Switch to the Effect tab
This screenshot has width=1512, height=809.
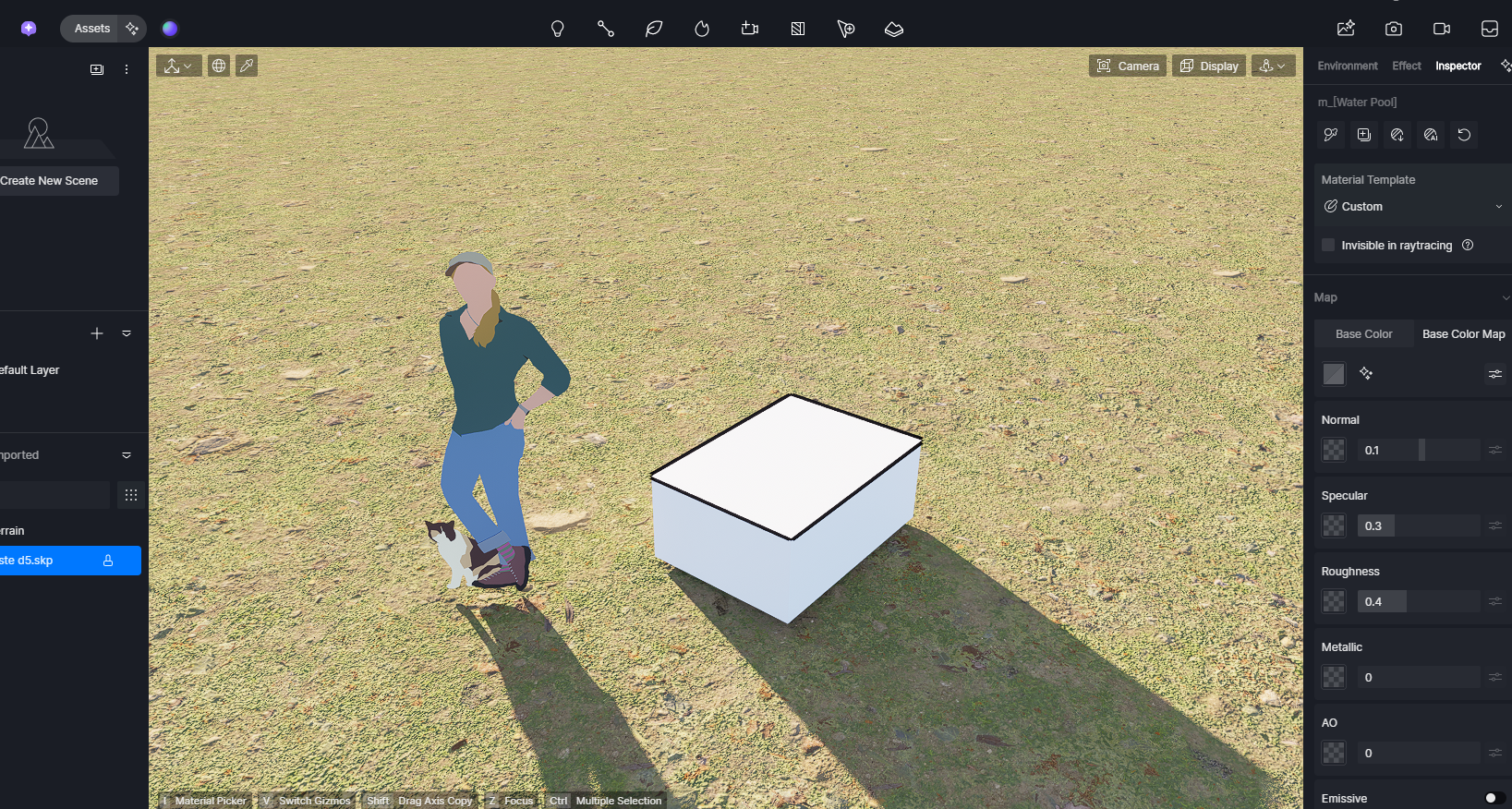1406,66
